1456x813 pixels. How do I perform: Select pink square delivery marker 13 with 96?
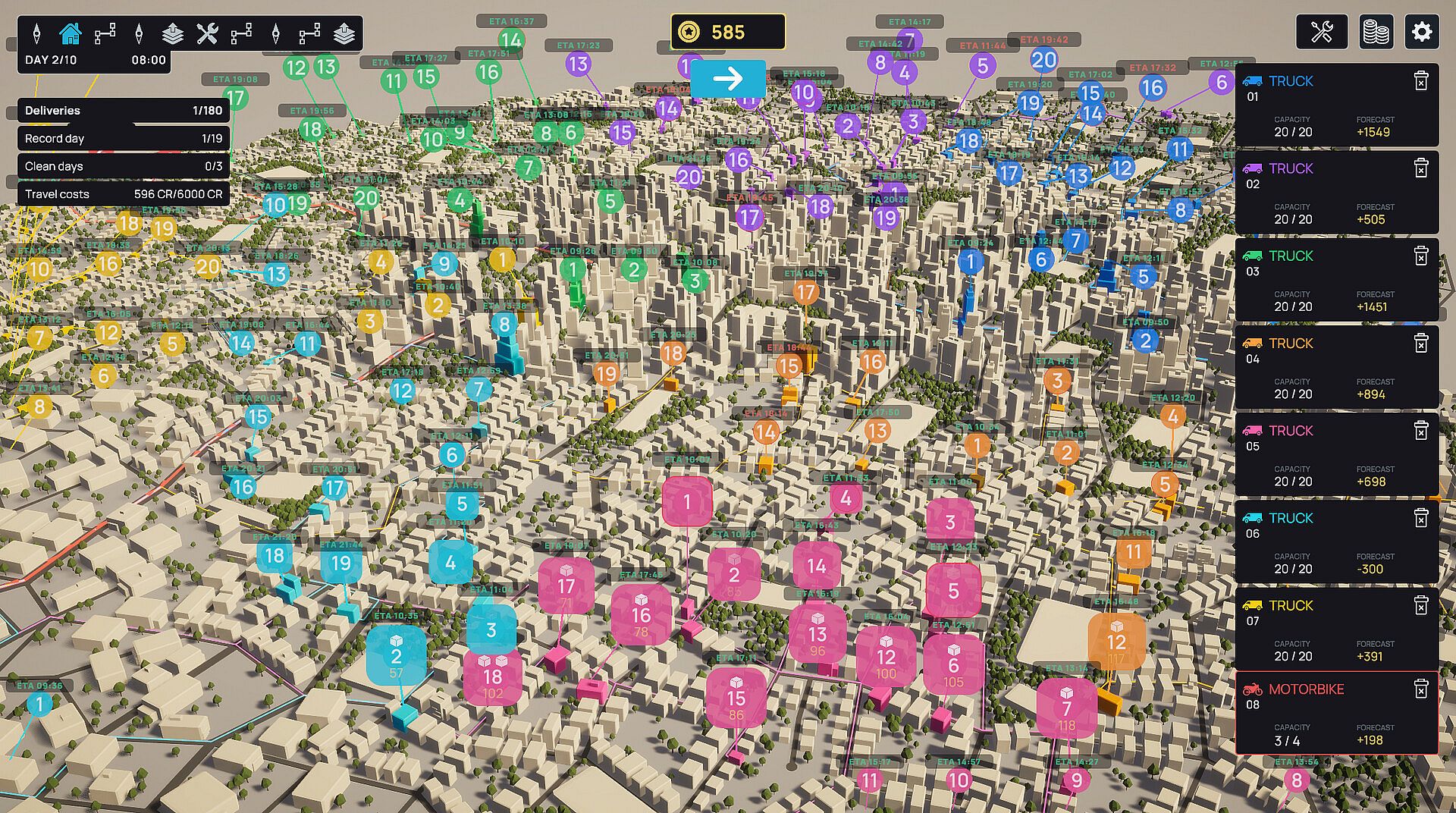point(817,634)
